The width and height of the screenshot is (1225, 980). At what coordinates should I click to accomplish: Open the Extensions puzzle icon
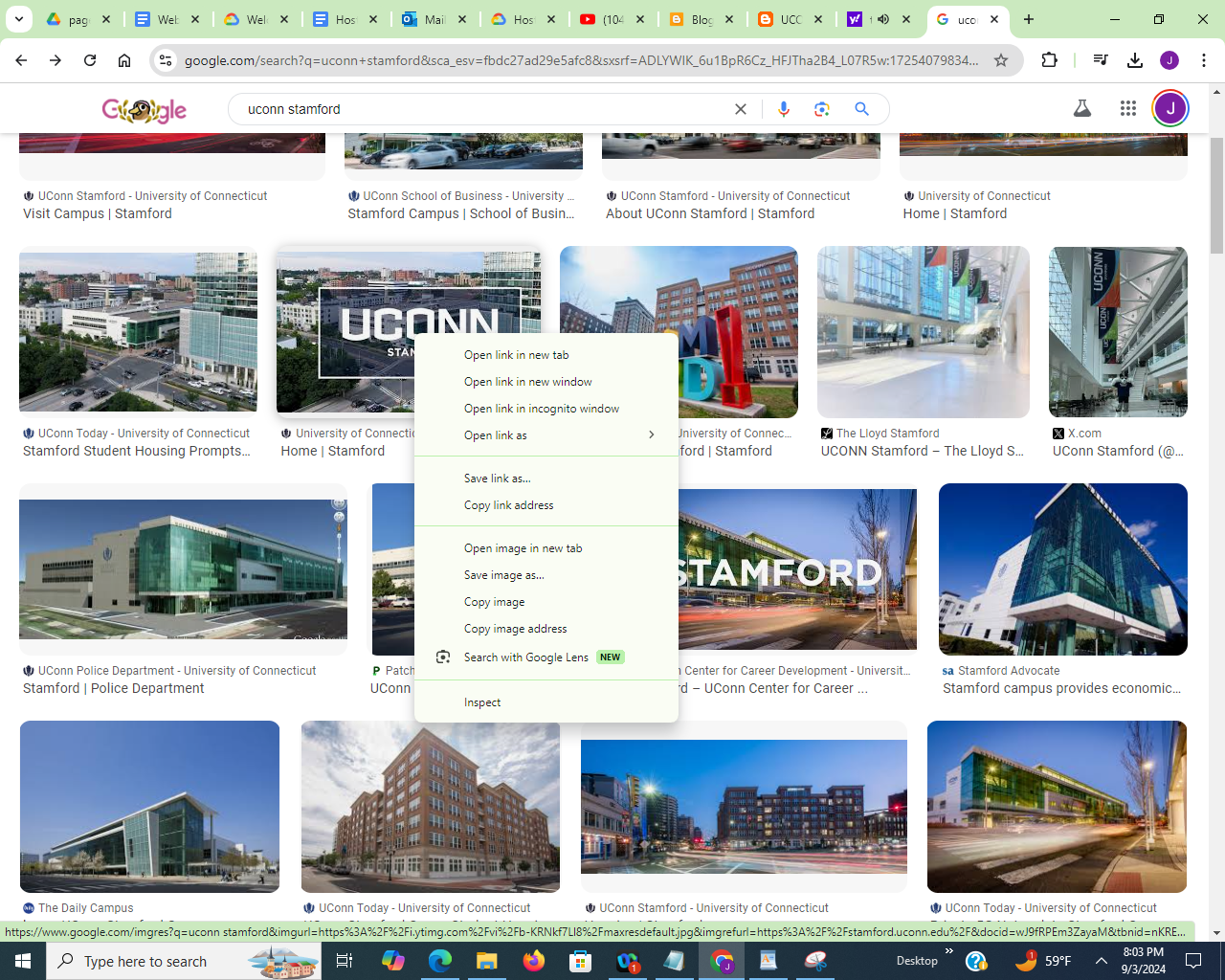tap(1049, 60)
